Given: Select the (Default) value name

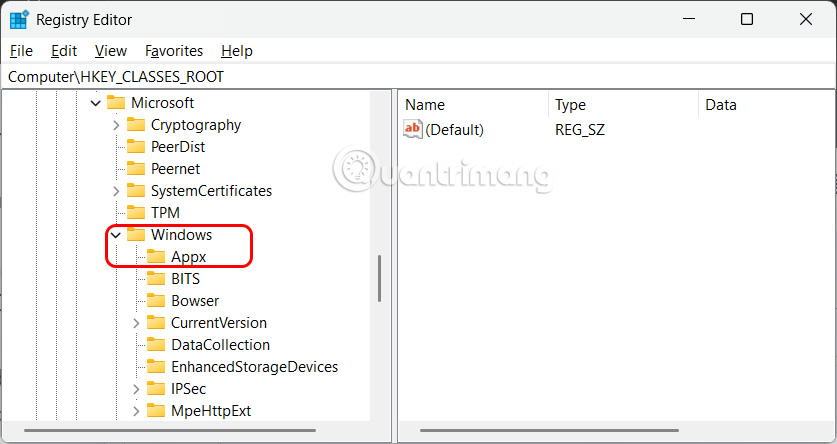Looking at the screenshot, I should click(454, 130).
